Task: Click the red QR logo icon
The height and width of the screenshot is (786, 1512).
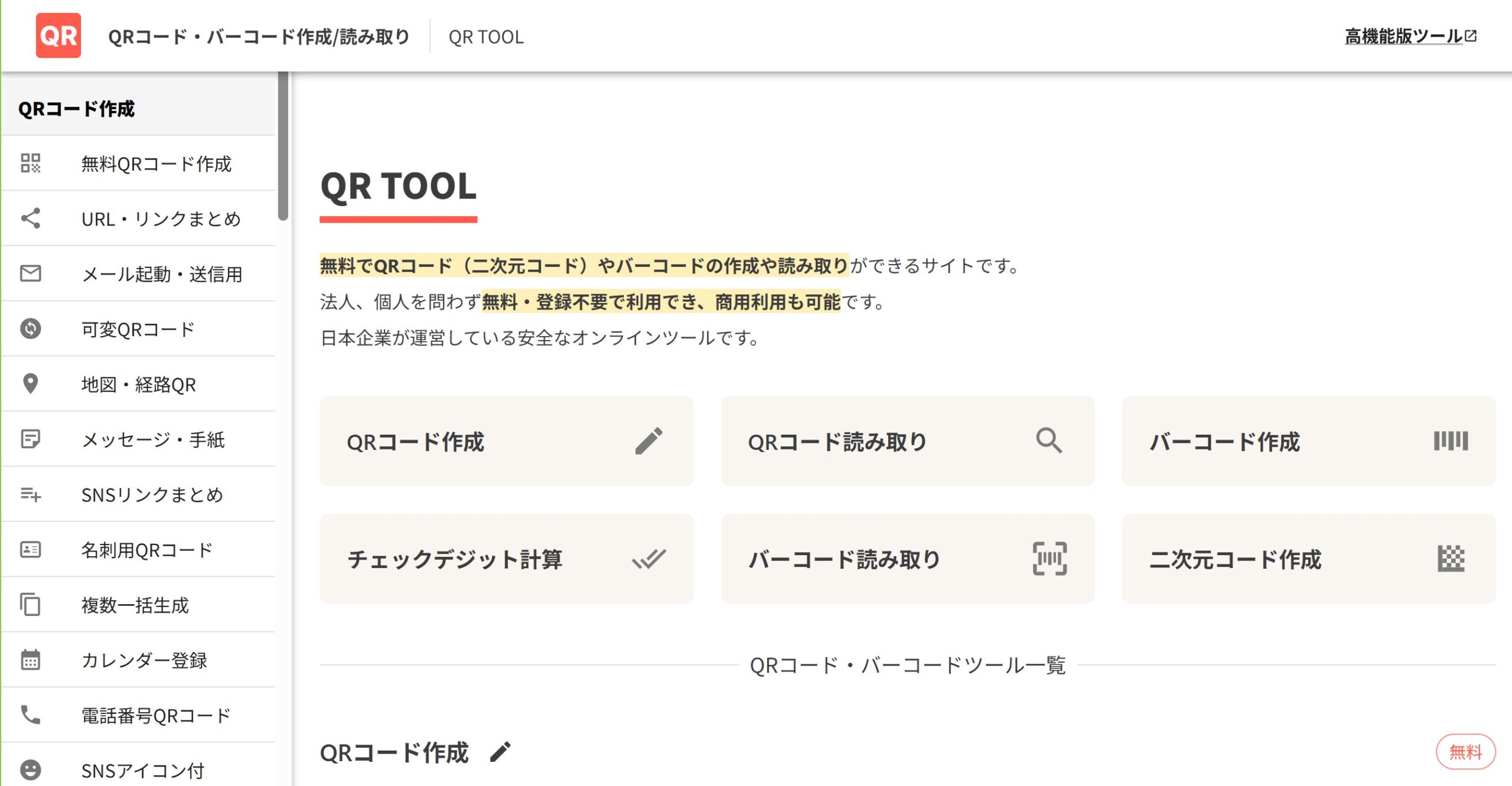Action: [58, 35]
